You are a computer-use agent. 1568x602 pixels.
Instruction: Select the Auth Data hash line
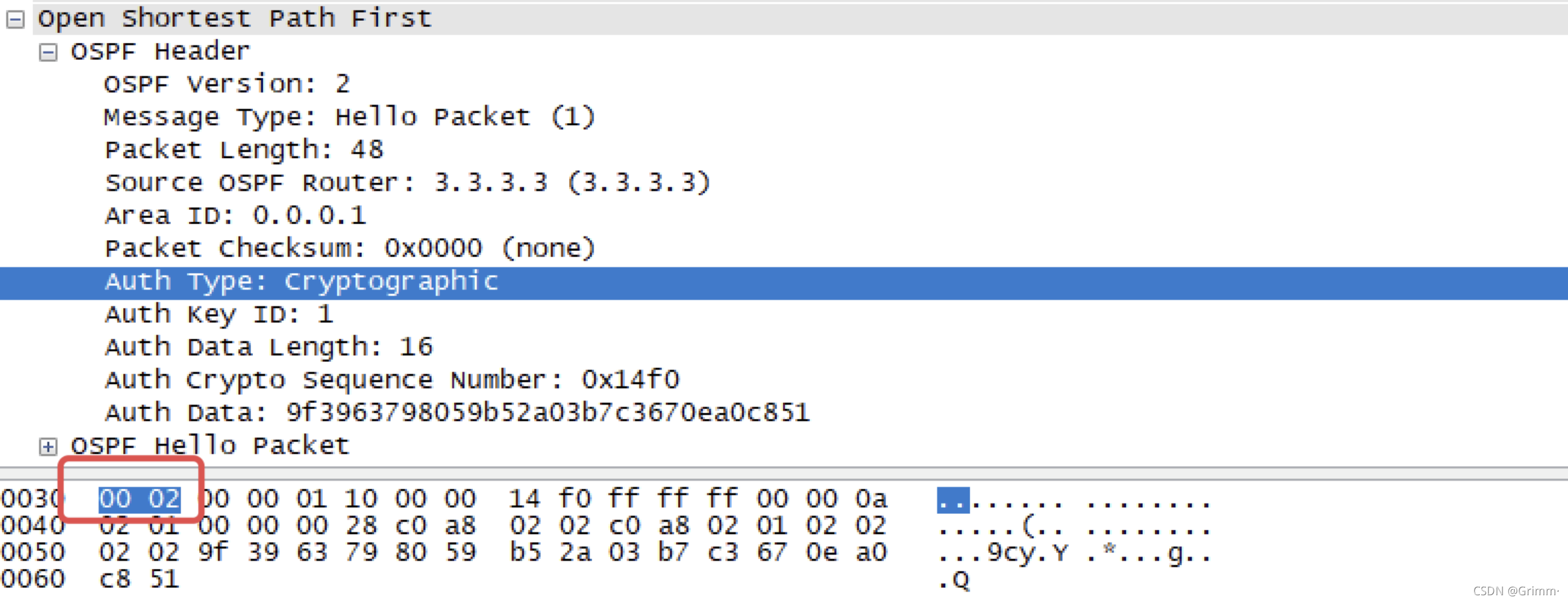[x=457, y=413]
